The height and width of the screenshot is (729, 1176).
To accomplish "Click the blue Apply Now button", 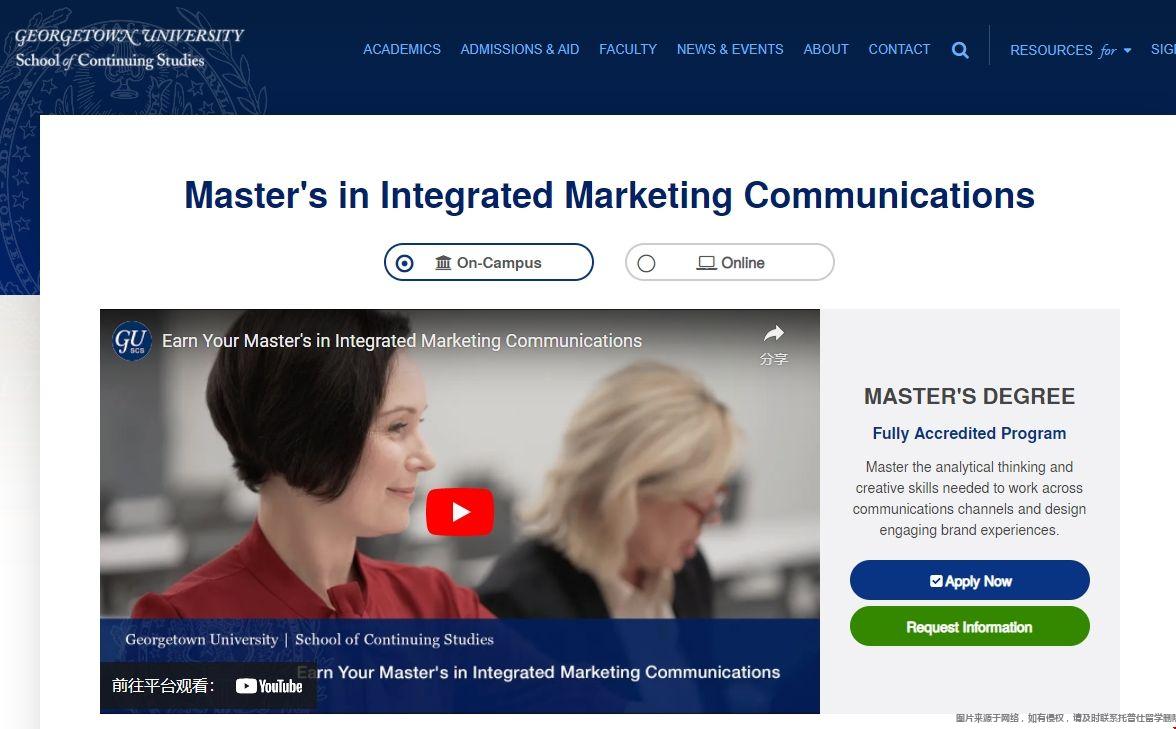I will [969, 580].
